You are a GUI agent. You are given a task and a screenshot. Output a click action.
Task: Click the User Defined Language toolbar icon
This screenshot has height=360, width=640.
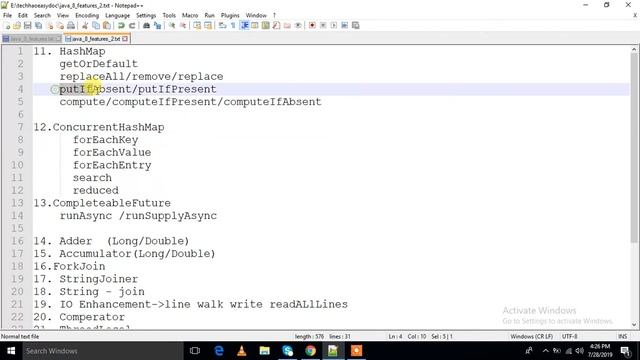coord(255,25)
